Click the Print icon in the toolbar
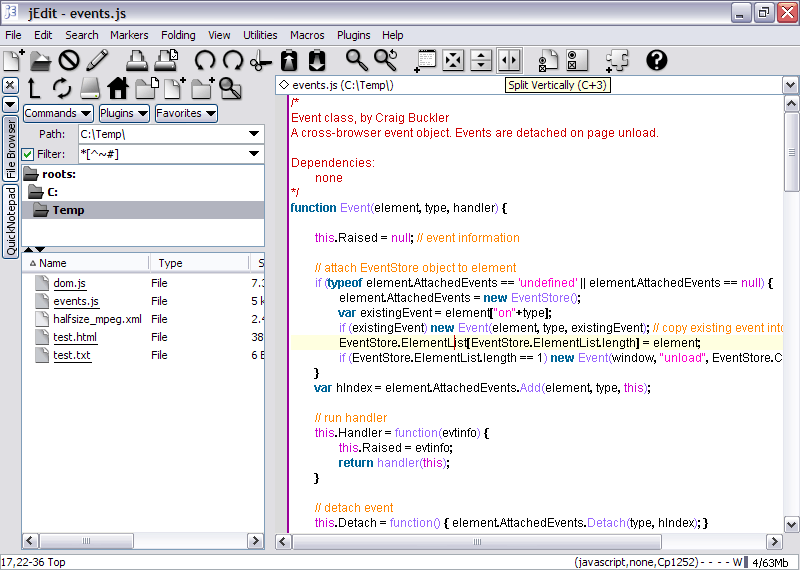 137,60
